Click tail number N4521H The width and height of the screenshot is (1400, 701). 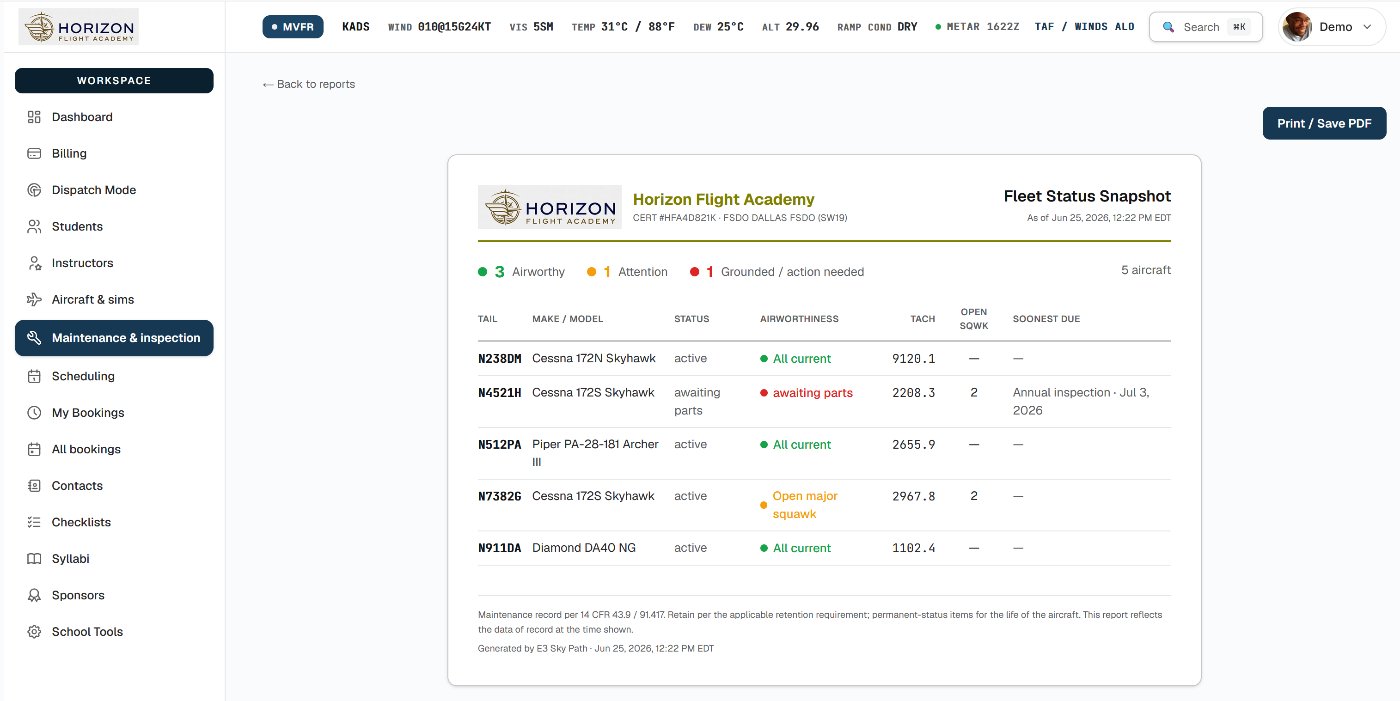click(500, 393)
